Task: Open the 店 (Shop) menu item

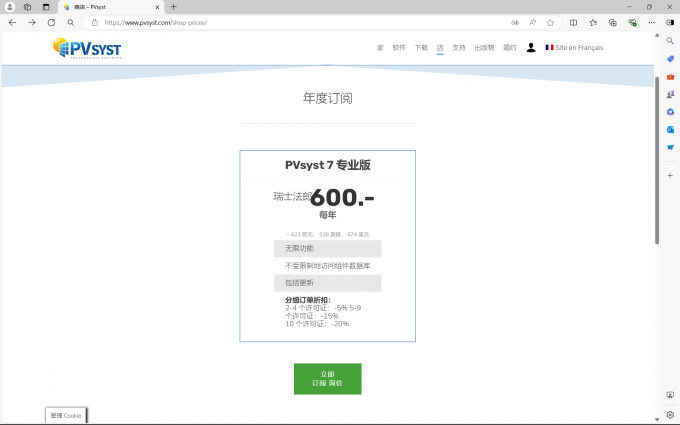Action: point(440,48)
